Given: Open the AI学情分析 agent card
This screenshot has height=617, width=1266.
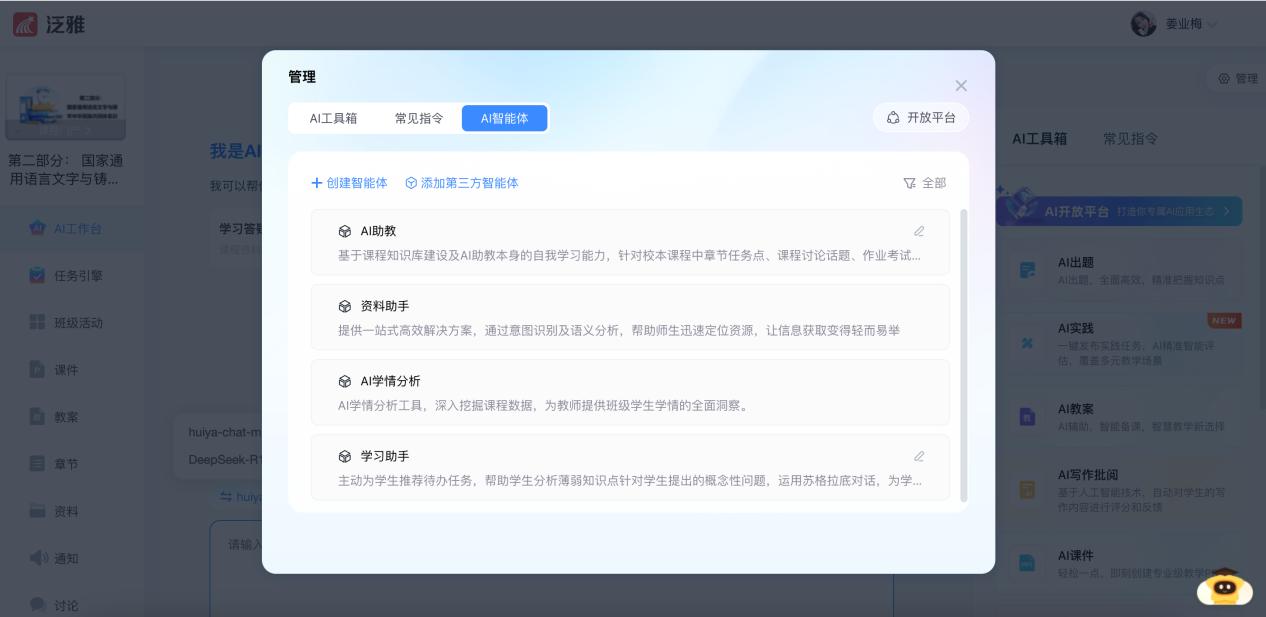Looking at the screenshot, I should point(630,392).
